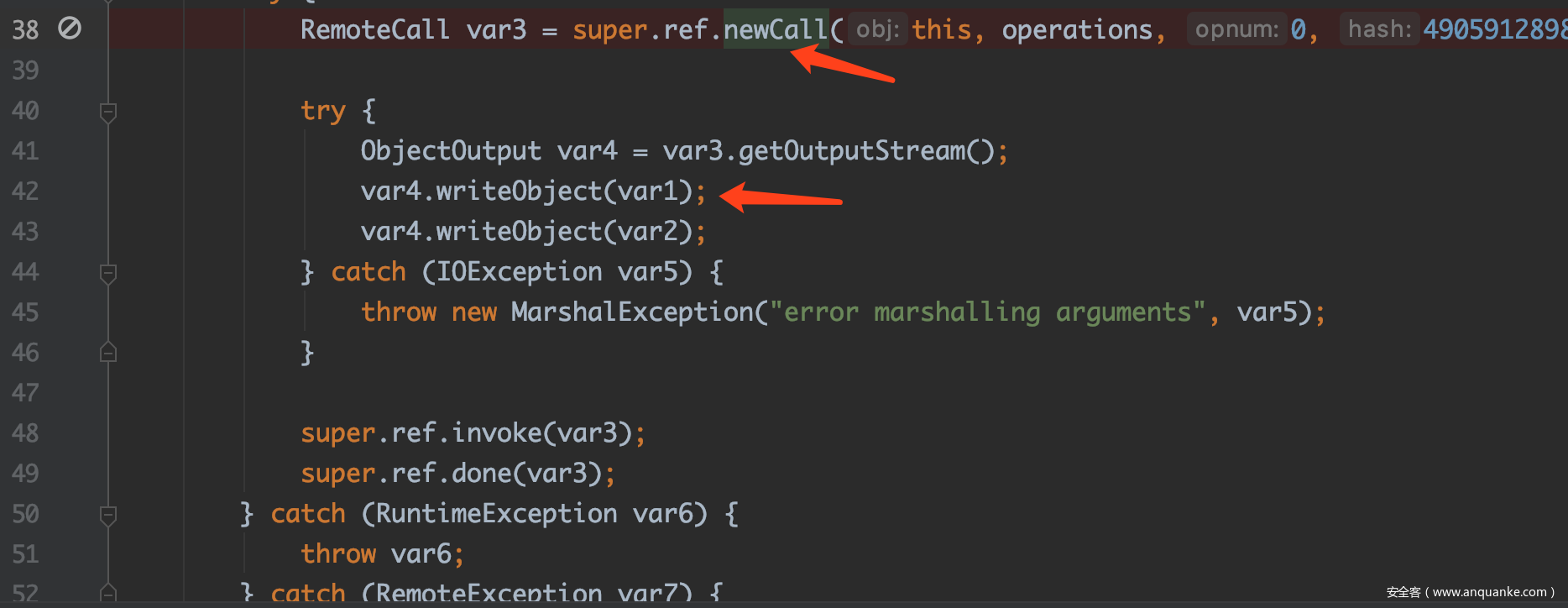Toggle the disabled breakpoint on line 38
Viewport: 1568px width, 608px height.
70,29
